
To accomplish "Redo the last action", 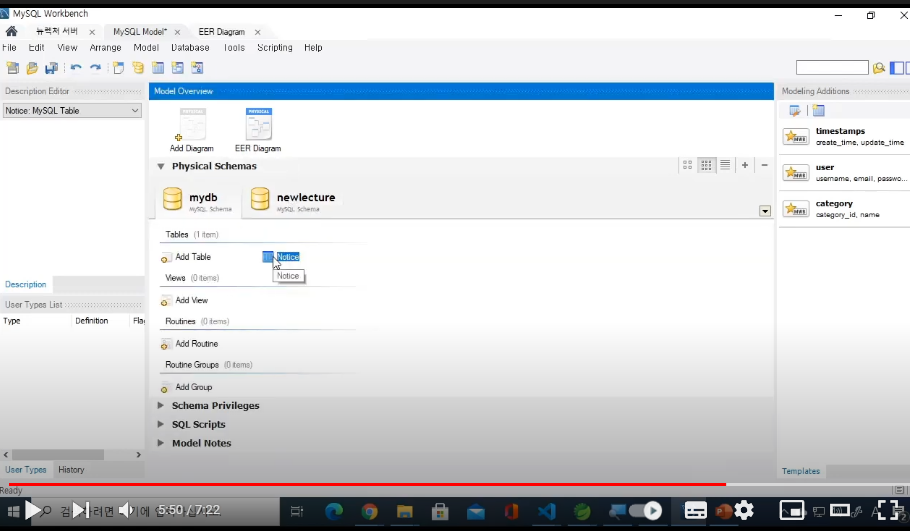I will (x=95, y=68).
